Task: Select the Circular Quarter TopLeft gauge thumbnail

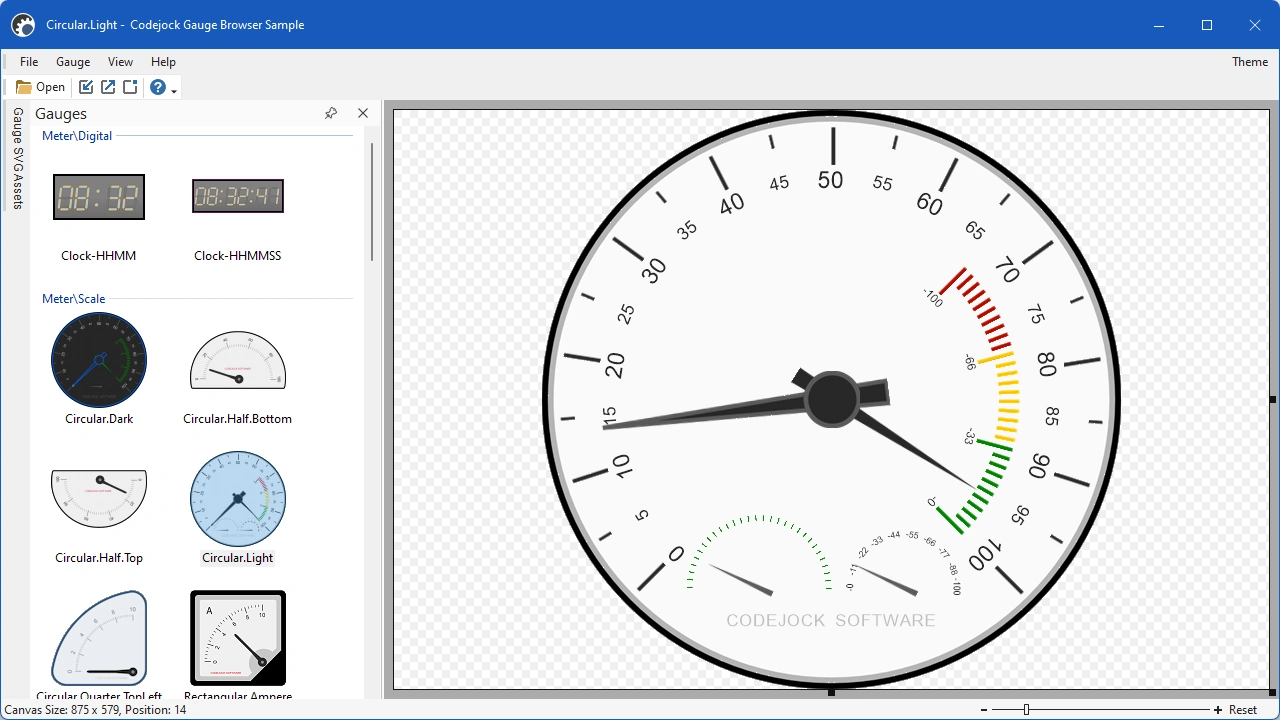Action: pyautogui.click(x=99, y=638)
